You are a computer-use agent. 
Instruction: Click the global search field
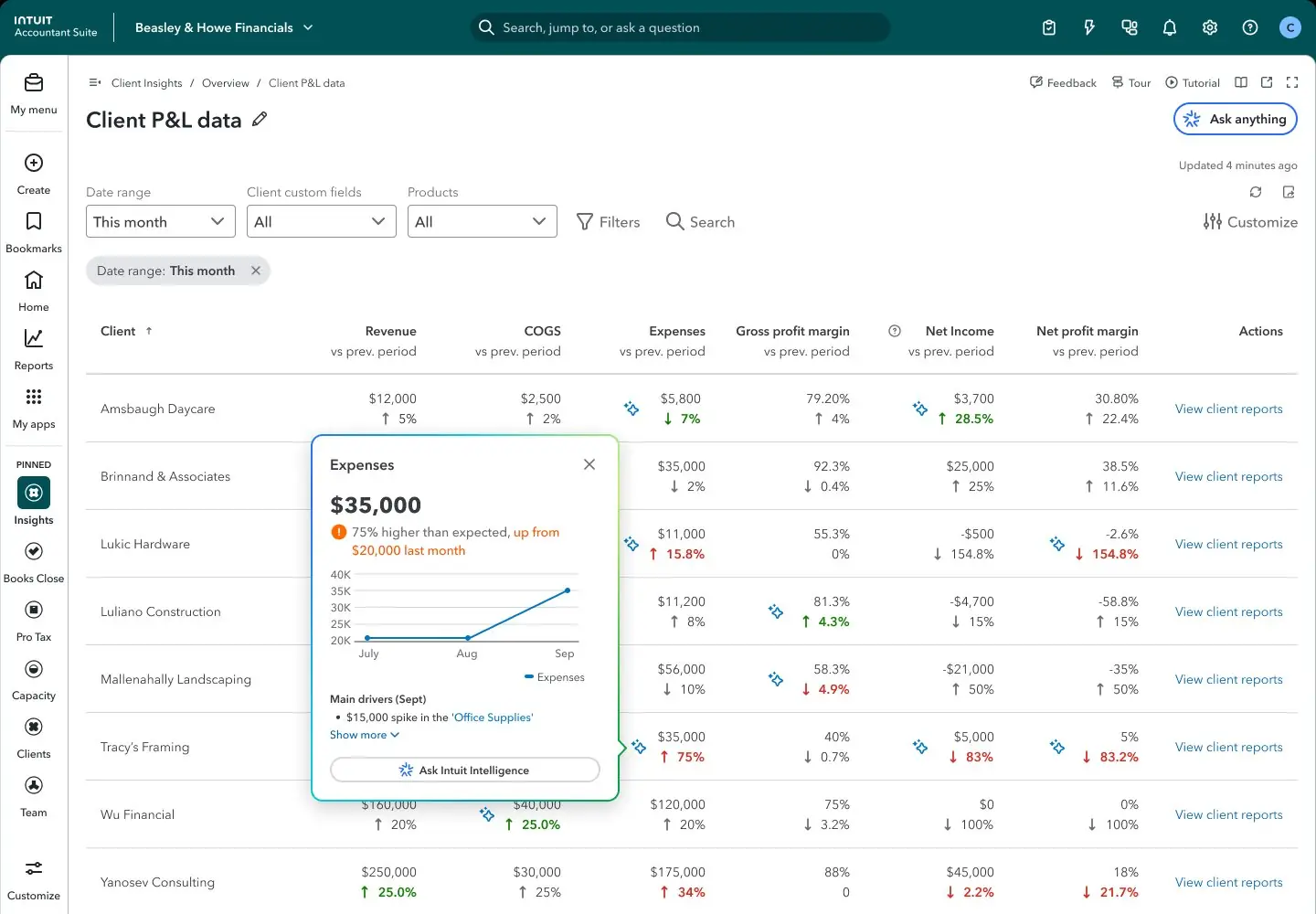coord(680,27)
